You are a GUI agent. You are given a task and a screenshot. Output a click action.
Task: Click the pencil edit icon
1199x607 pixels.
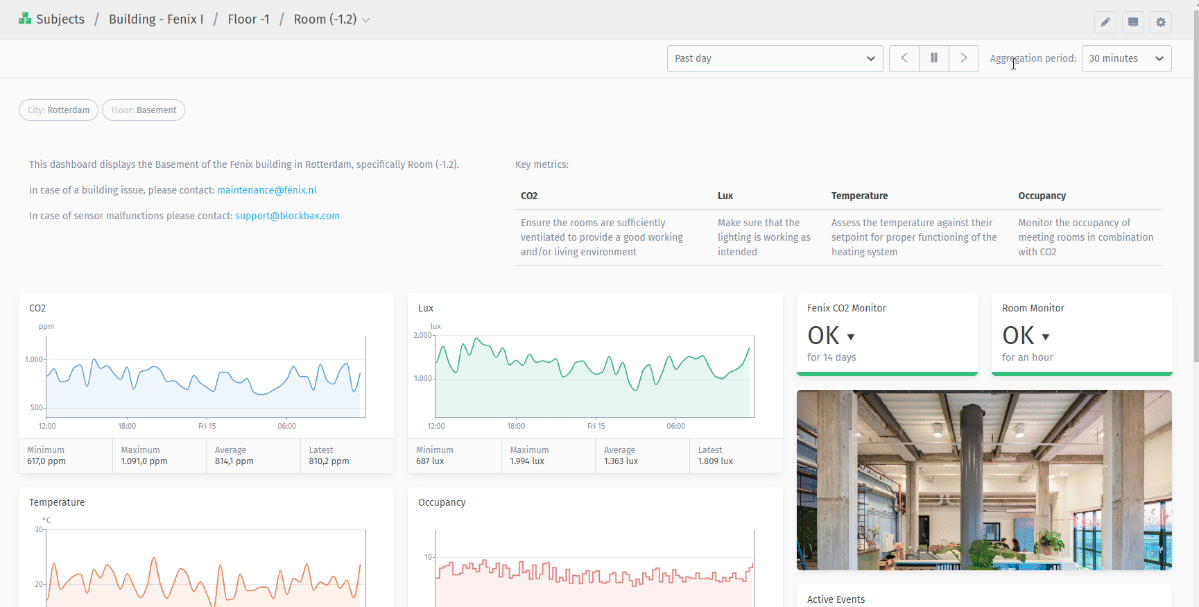pyautogui.click(x=1105, y=21)
